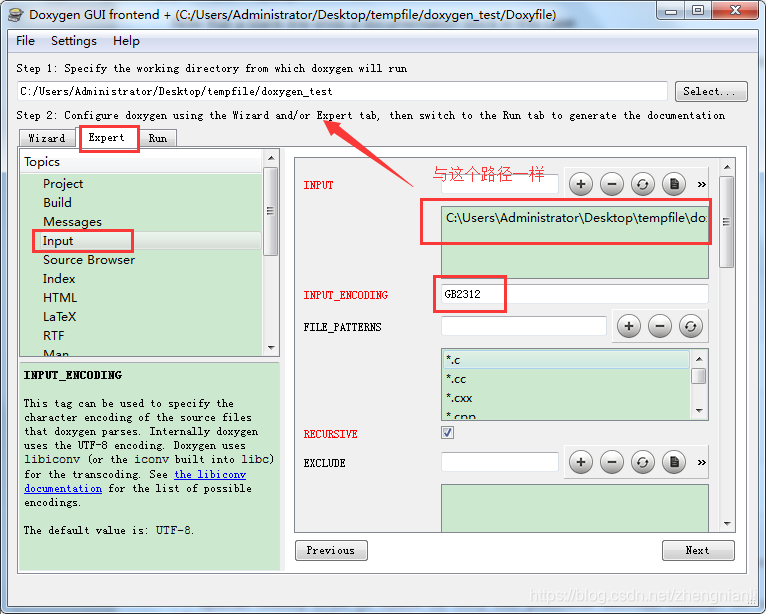Click the settings panel scrollbar thumb

(x=726, y=222)
